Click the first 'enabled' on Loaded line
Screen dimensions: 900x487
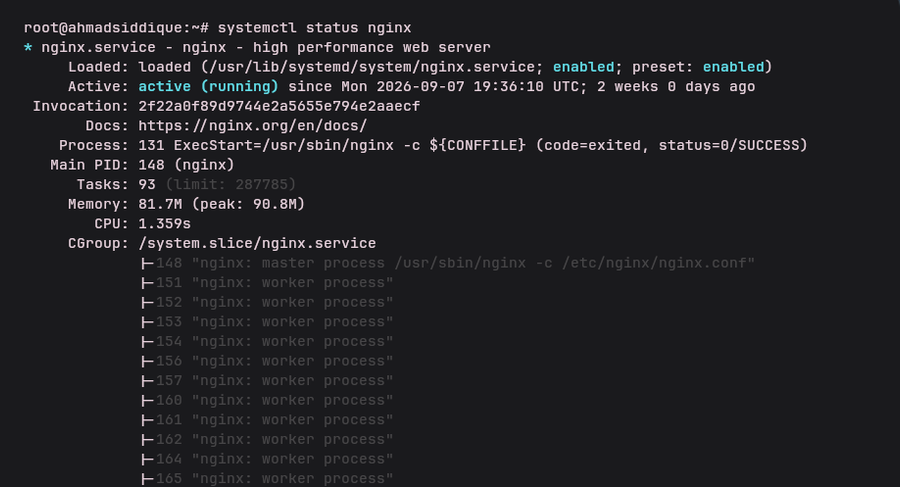(584, 67)
